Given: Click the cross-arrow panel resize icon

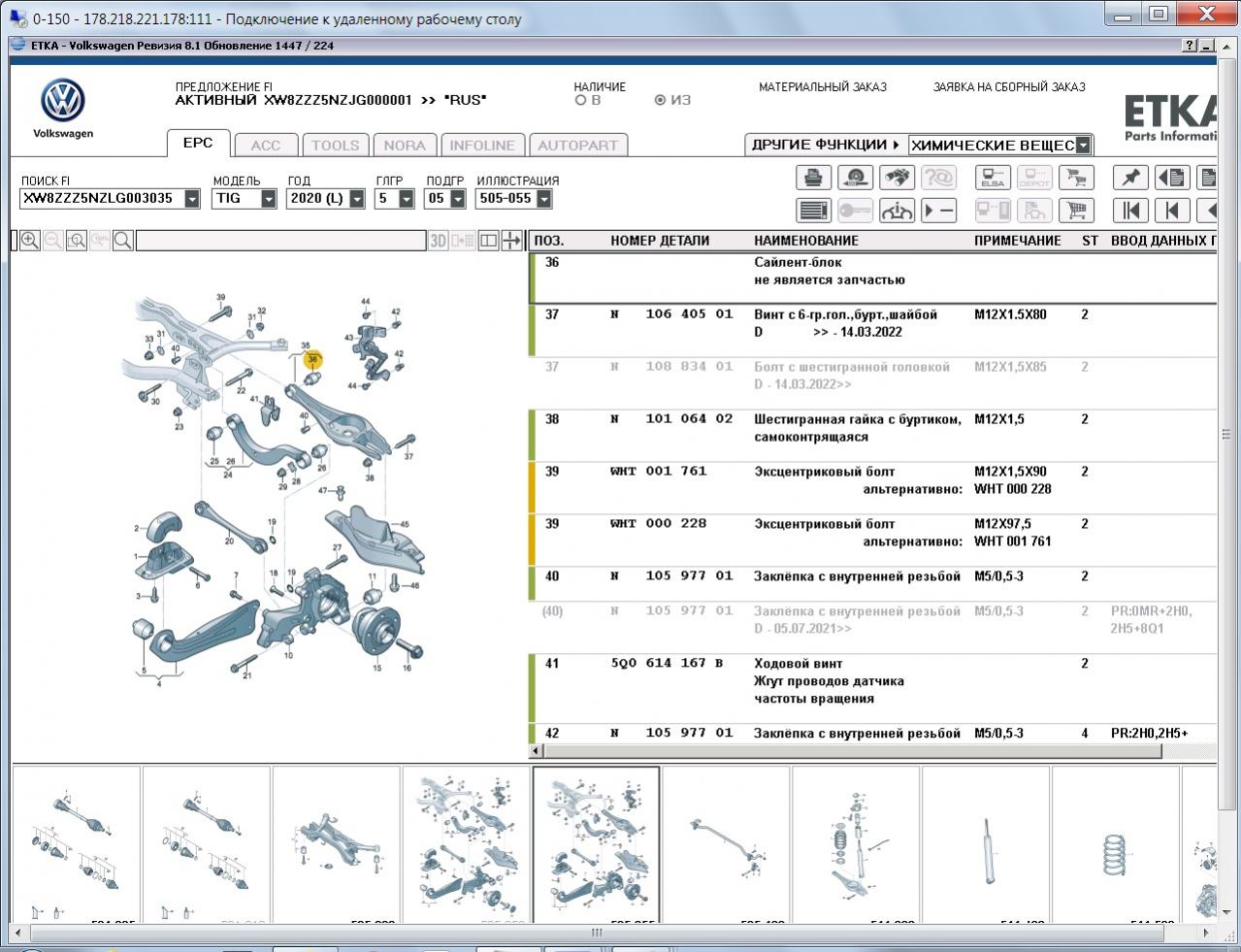Looking at the screenshot, I should click(x=512, y=241).
